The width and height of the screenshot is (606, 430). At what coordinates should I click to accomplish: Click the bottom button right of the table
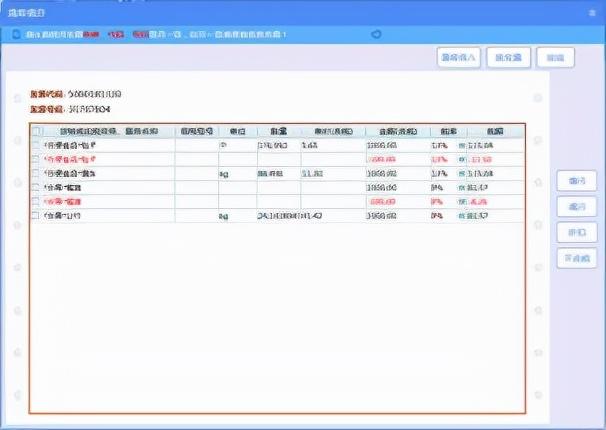click(x=576, y=259)
